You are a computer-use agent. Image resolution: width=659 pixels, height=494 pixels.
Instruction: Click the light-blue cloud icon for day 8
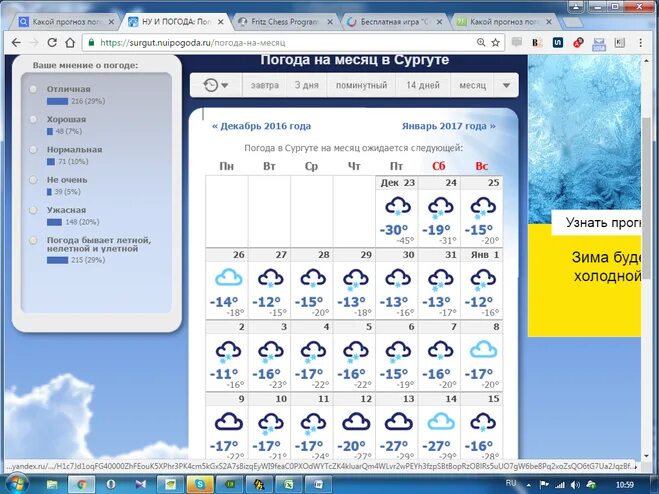tap(483, 350)
